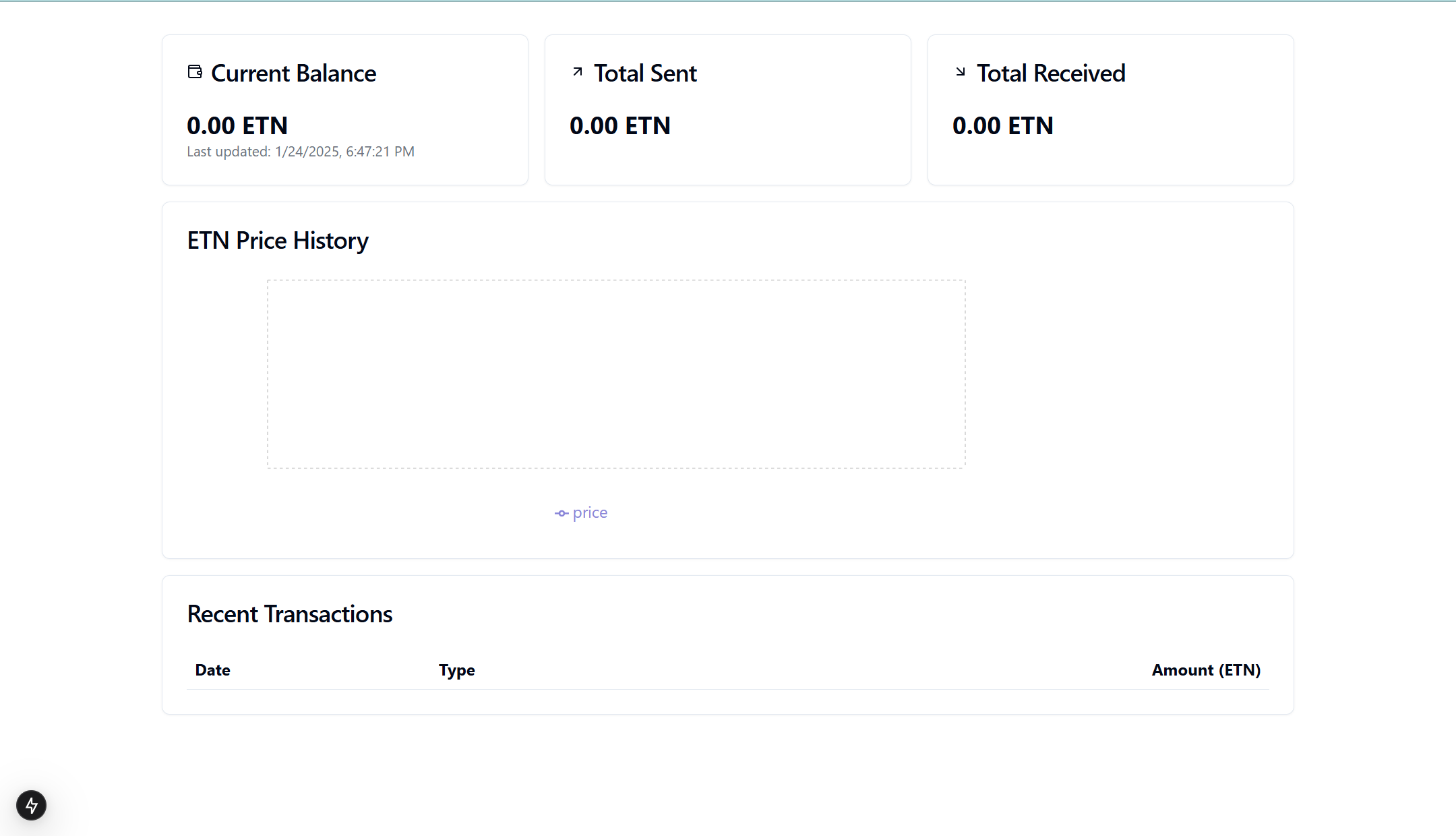Click the Total Sent 0.00 ETN amount

coord(620,126)
